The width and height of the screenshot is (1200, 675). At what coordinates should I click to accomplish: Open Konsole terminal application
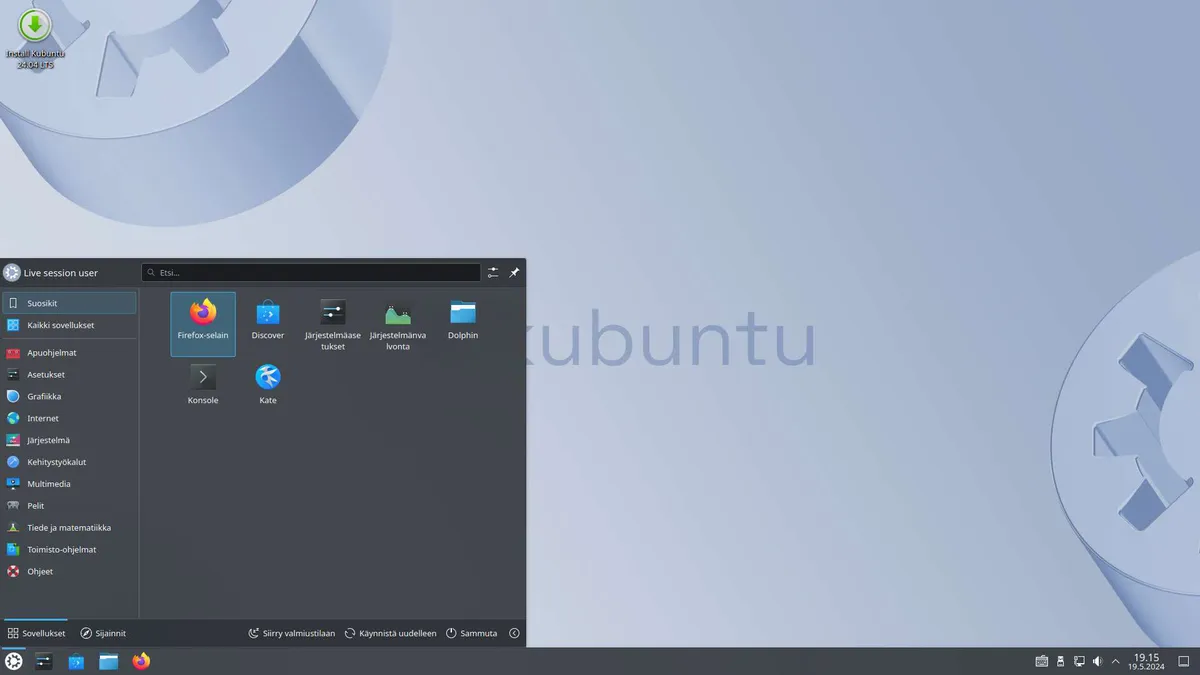coord(203,386)
